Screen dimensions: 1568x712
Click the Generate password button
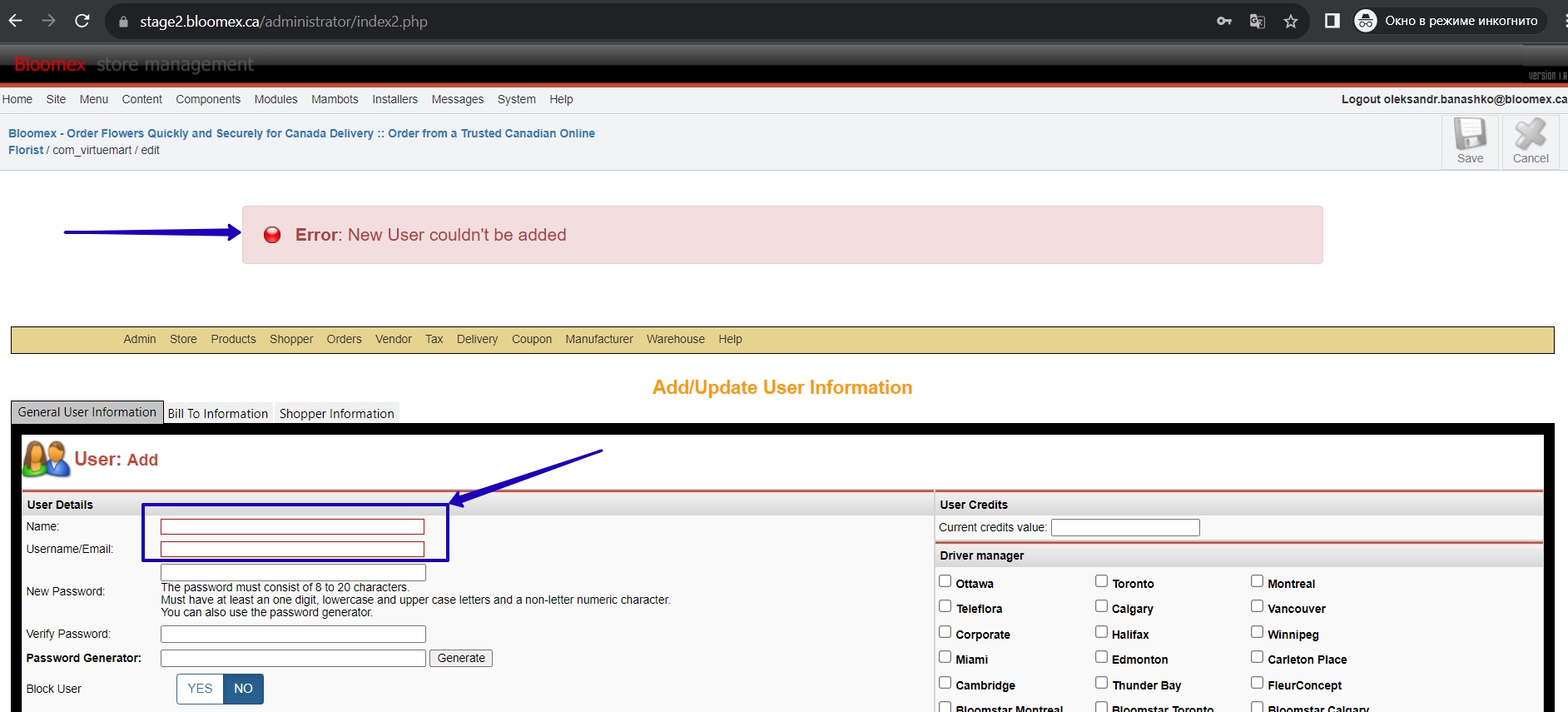click(461, 658)
